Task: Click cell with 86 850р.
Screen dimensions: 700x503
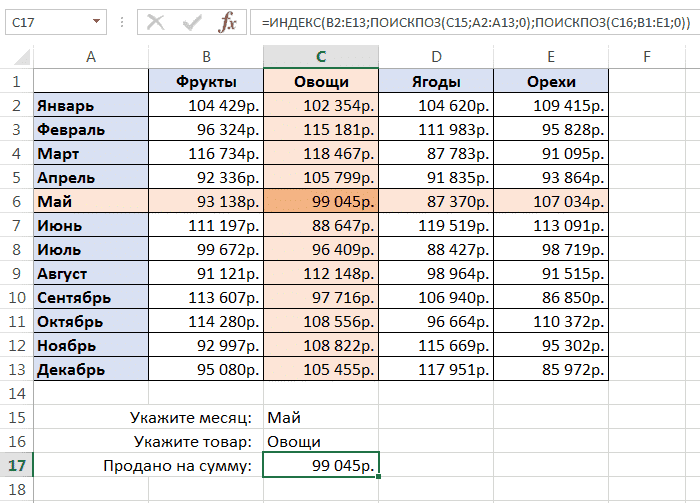Action: pos(551,297)
